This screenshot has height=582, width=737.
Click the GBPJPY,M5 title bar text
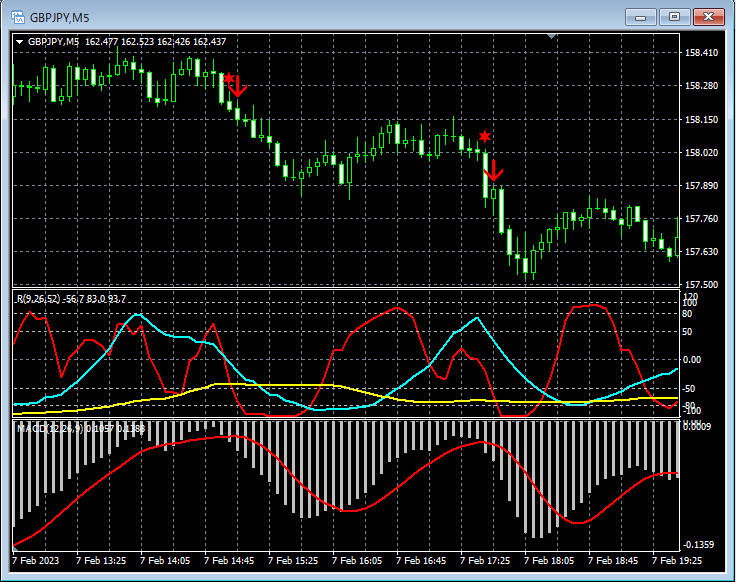[x=59, y=17]
